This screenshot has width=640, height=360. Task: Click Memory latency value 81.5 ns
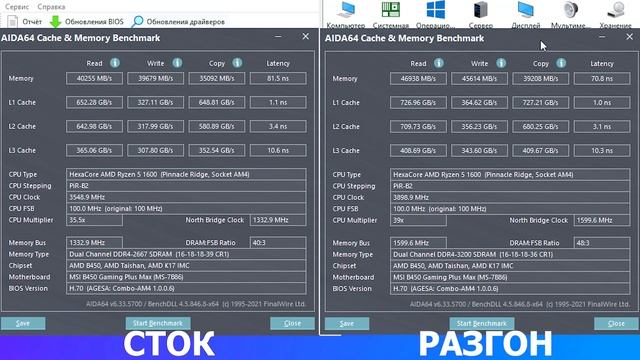278,78
